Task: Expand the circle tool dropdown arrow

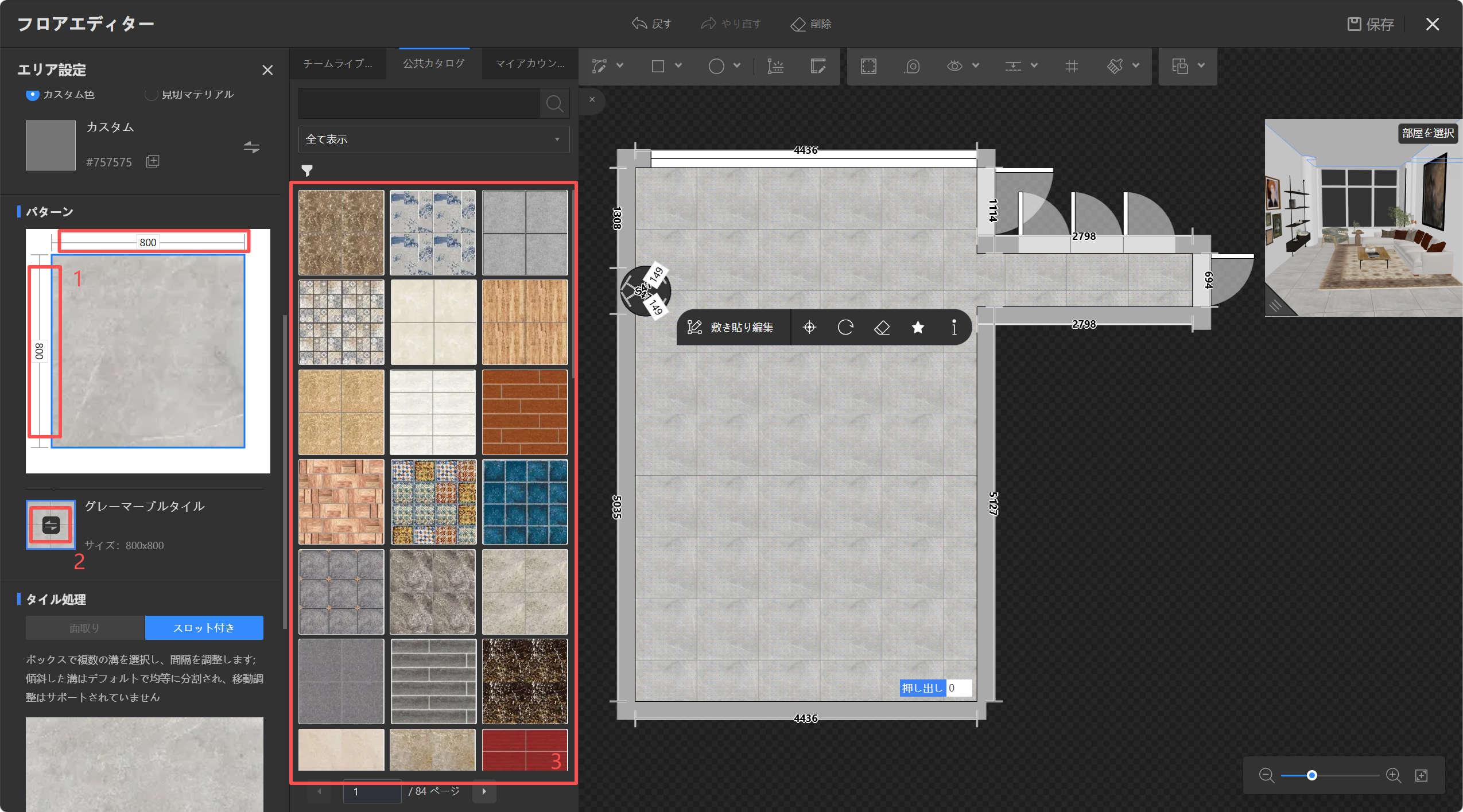Action: tap(737, 65)
